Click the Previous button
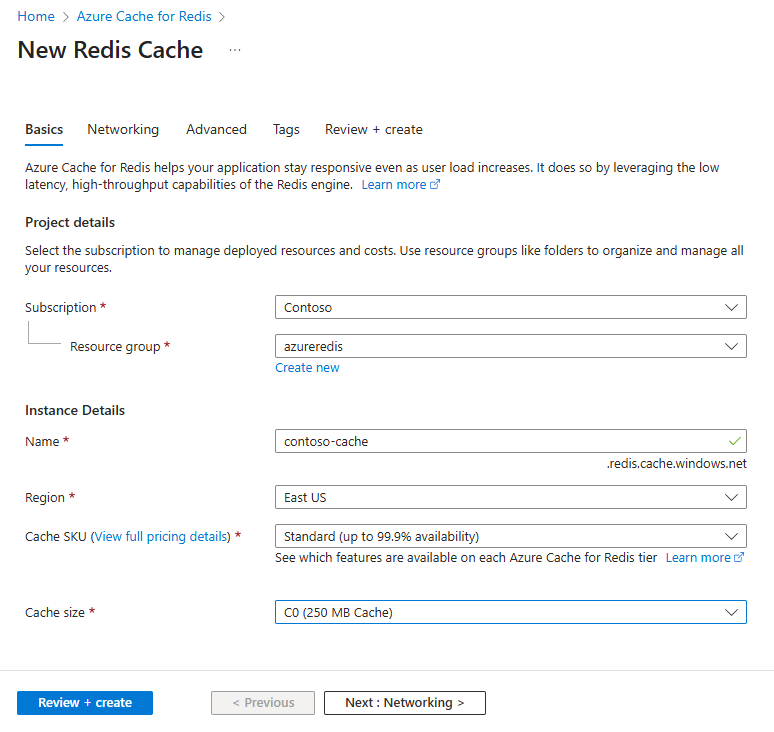The height and width of the screenshot is (732, 774). [x=263, y=702]
